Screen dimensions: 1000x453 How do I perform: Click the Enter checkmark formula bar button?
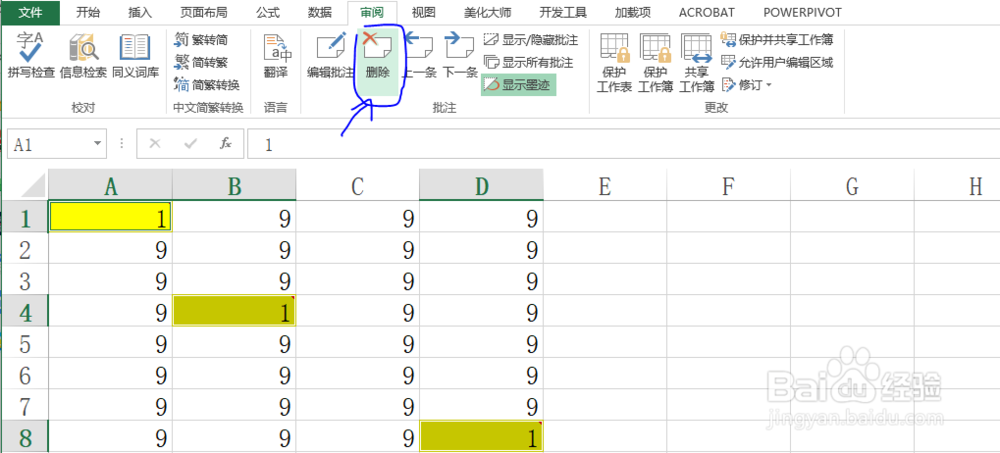[x=190, y=144]
